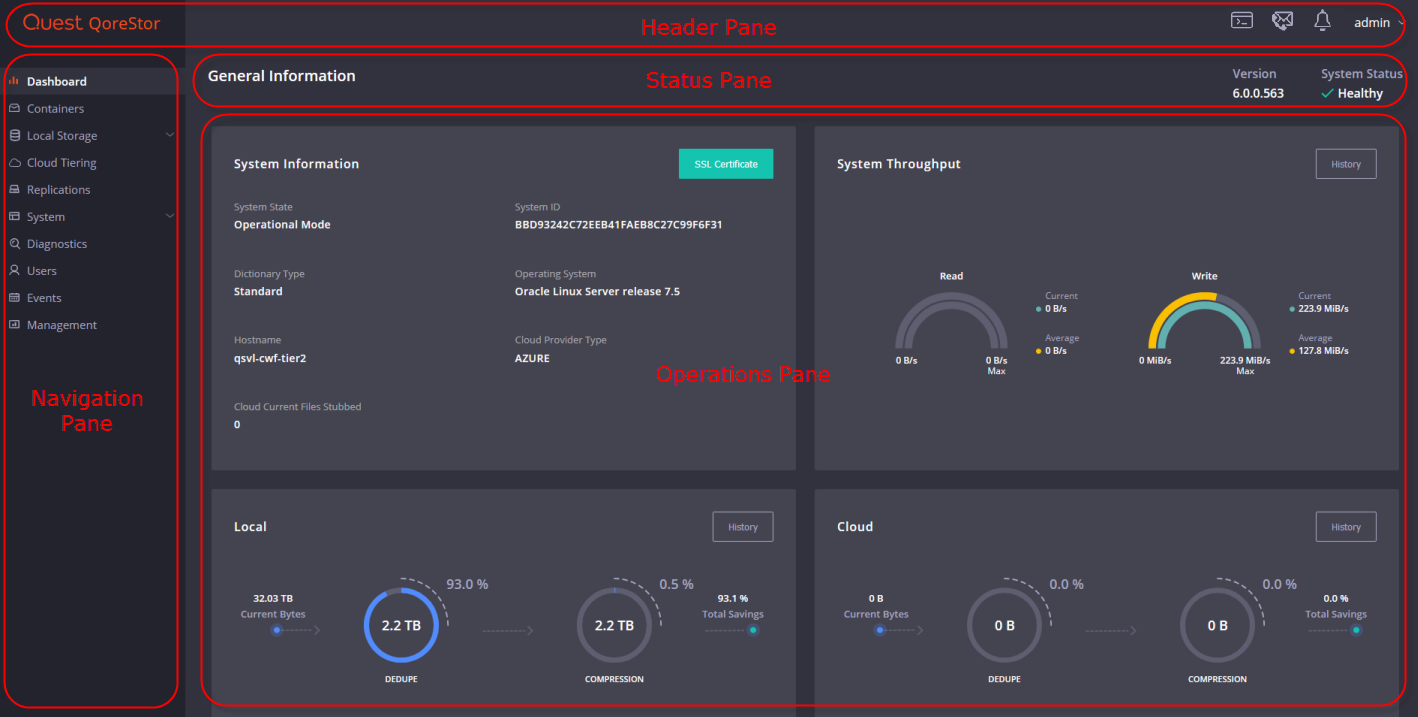Click the SSL Certificate button

point(726,164)
